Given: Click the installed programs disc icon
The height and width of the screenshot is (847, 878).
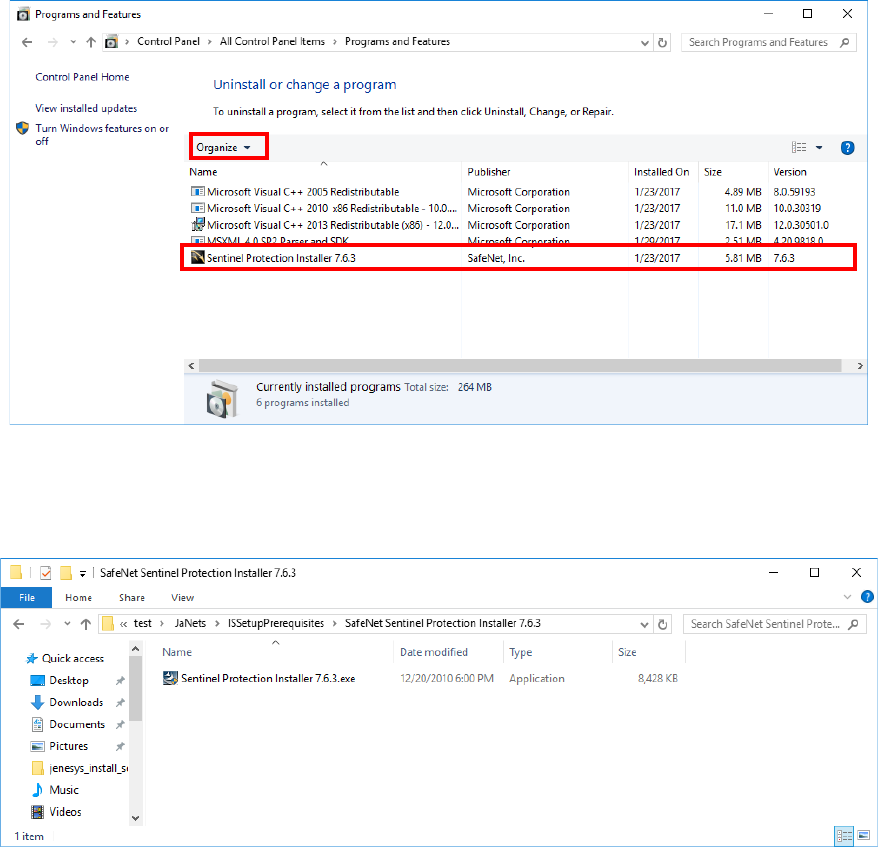Looking at the screenshot, I should click(222, 398).
